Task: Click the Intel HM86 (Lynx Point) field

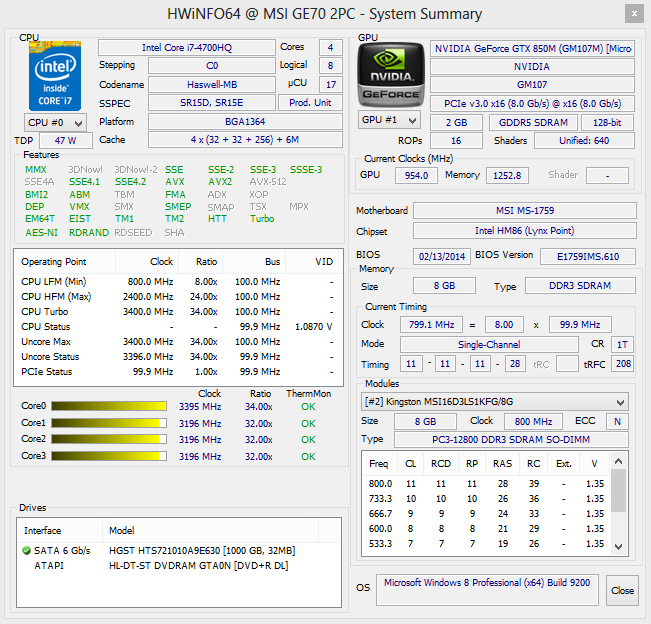Action: [x=525, y=230]
